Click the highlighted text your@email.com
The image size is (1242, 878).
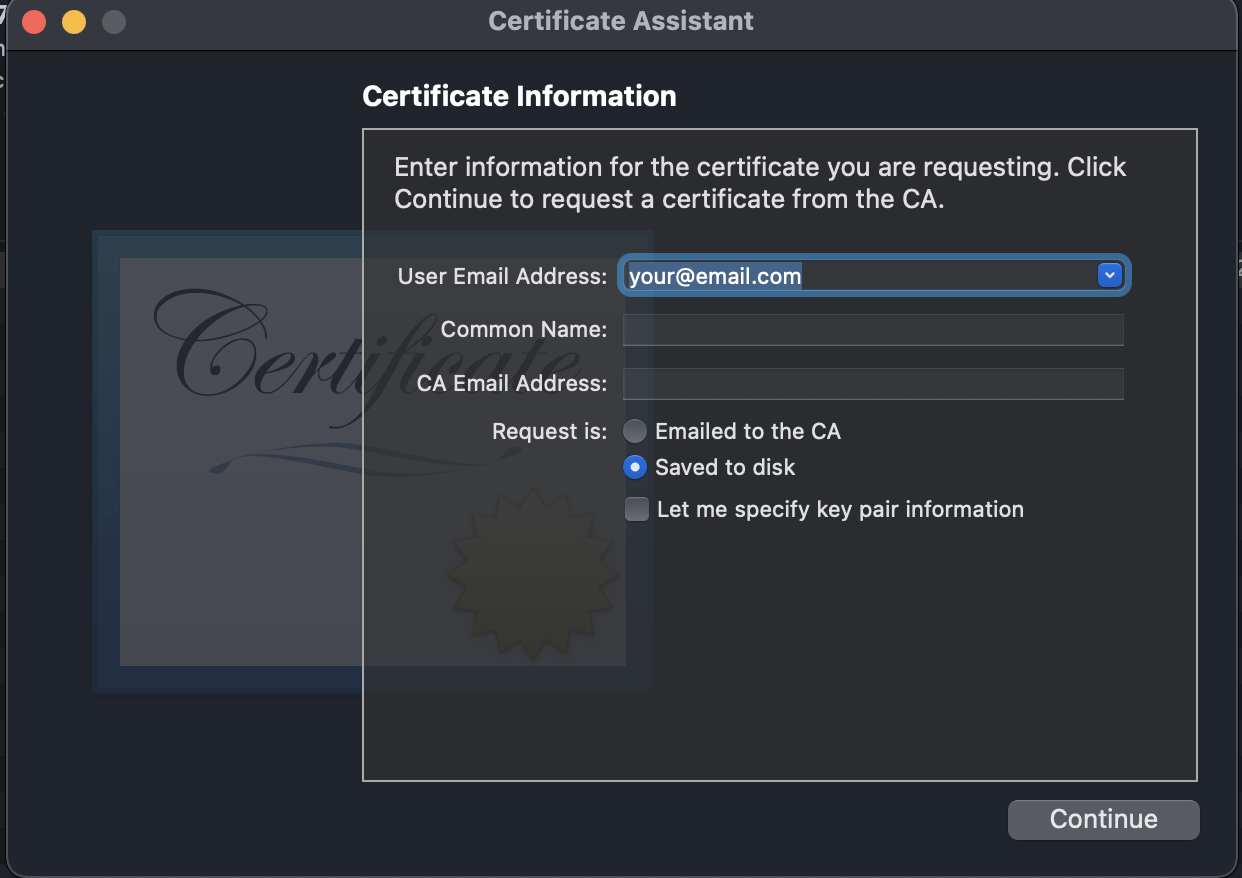point(712,276)
